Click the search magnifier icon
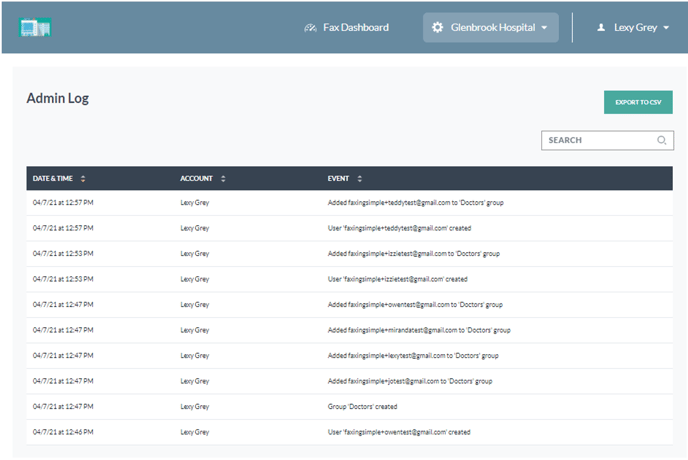 [x=662, y=141]
